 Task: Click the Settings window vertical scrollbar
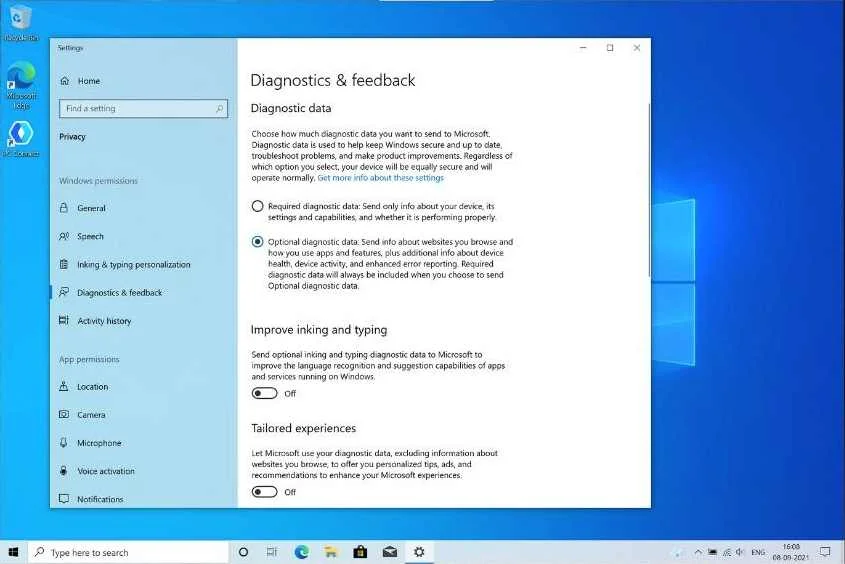click(649, 191)
